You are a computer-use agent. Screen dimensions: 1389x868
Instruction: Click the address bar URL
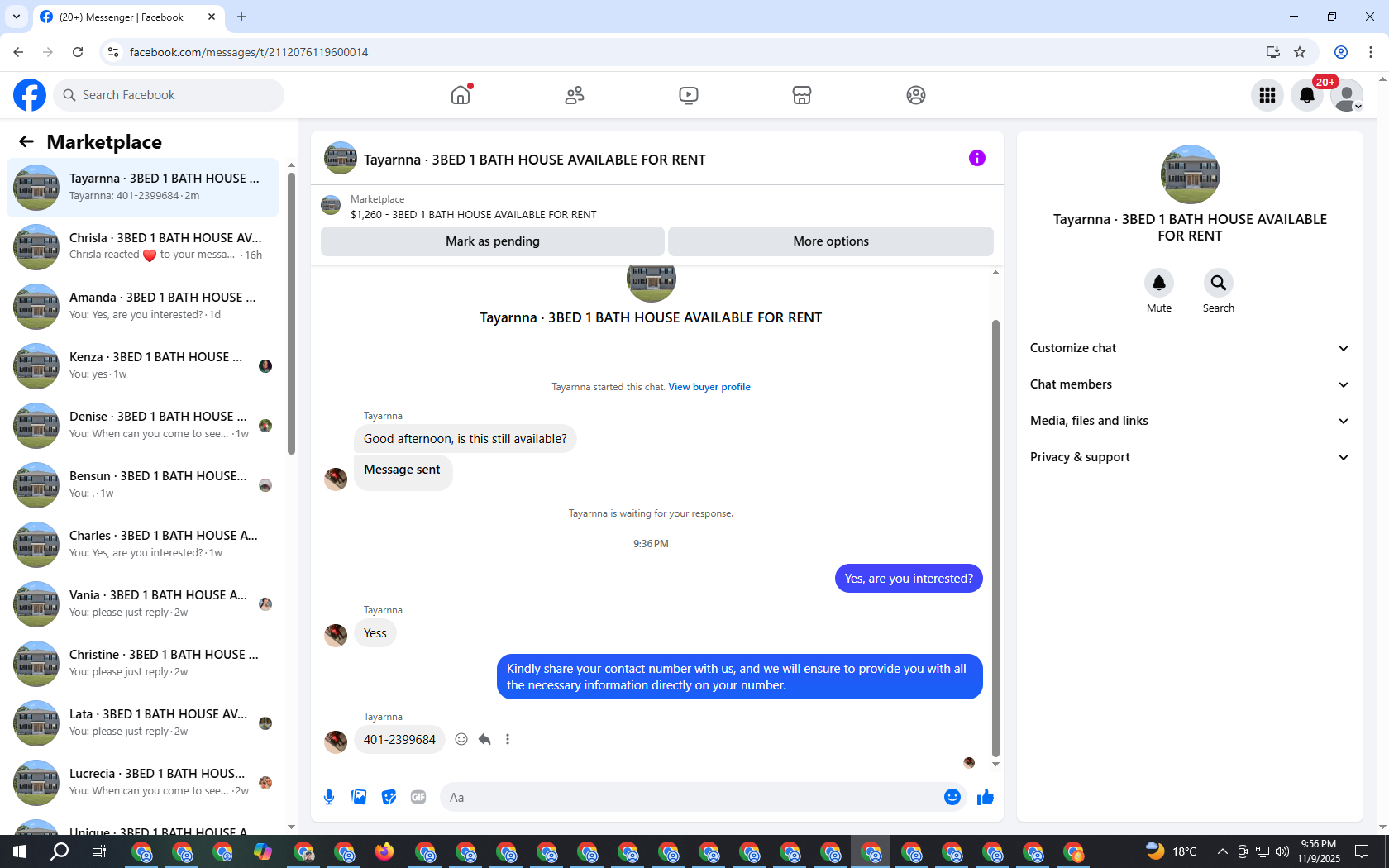(249, 52)
